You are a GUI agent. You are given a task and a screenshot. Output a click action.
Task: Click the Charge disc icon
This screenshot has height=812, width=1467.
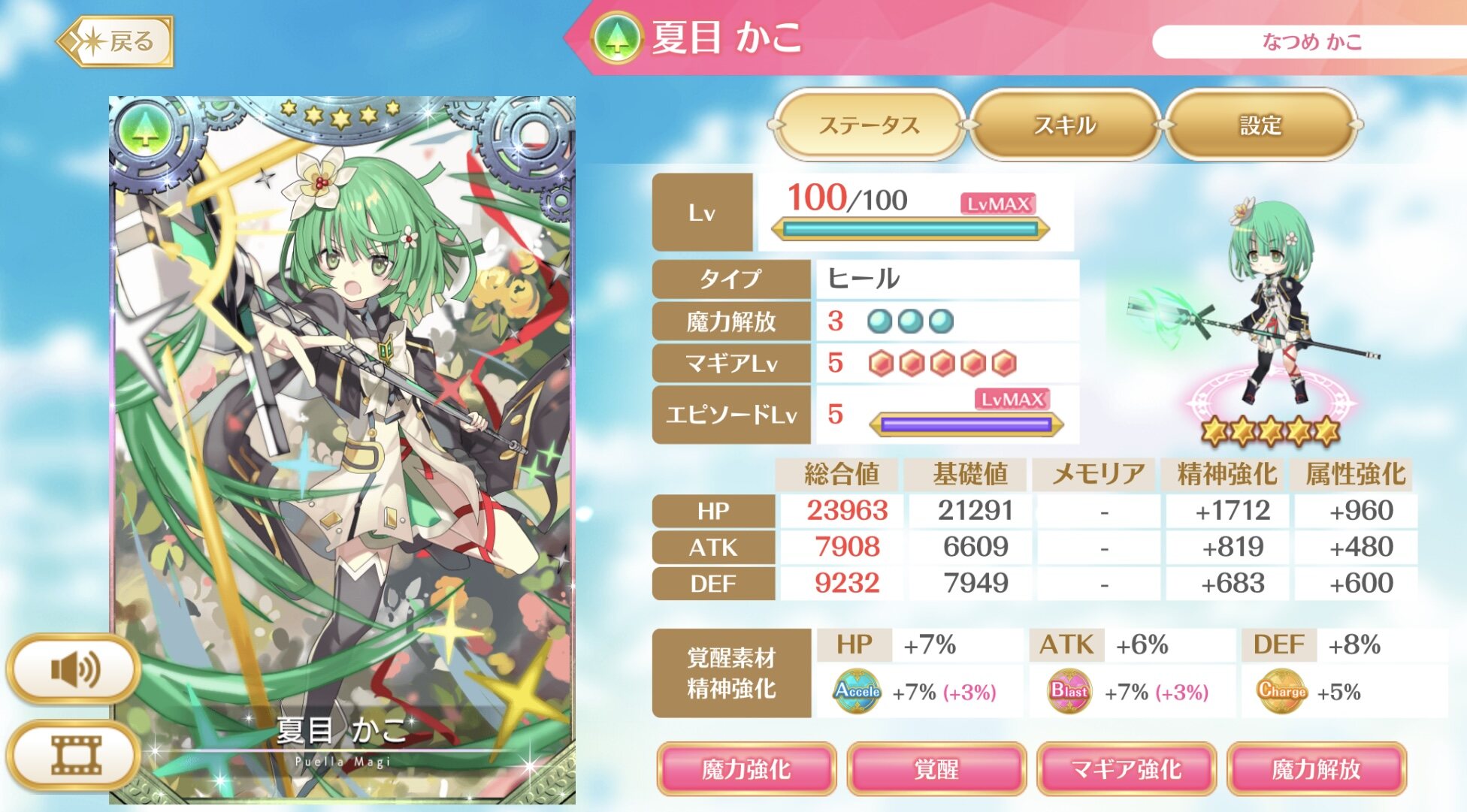tap(1281, 691)
